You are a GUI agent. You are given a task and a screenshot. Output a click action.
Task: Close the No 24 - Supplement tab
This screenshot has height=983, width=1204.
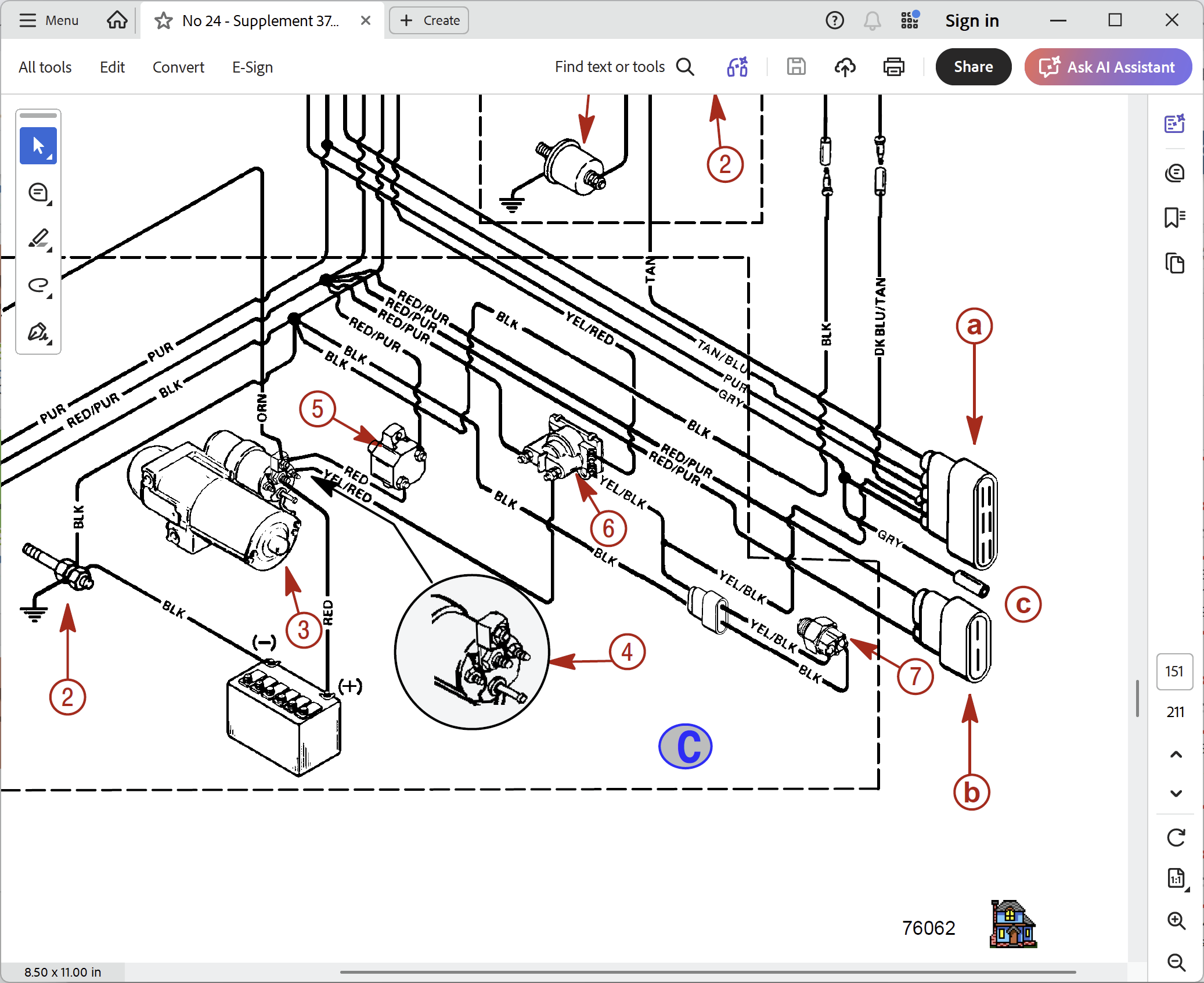tap(366, 20)
